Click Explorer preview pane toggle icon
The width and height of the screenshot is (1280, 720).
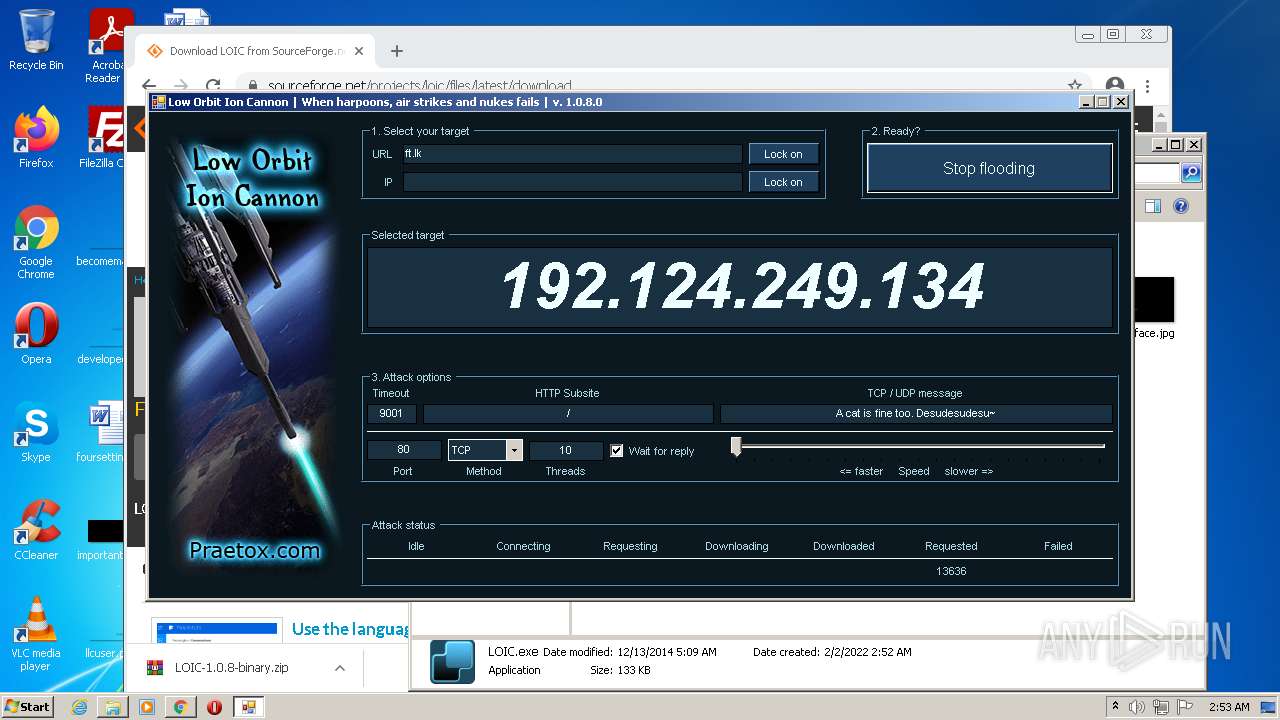coord(1152,206)
